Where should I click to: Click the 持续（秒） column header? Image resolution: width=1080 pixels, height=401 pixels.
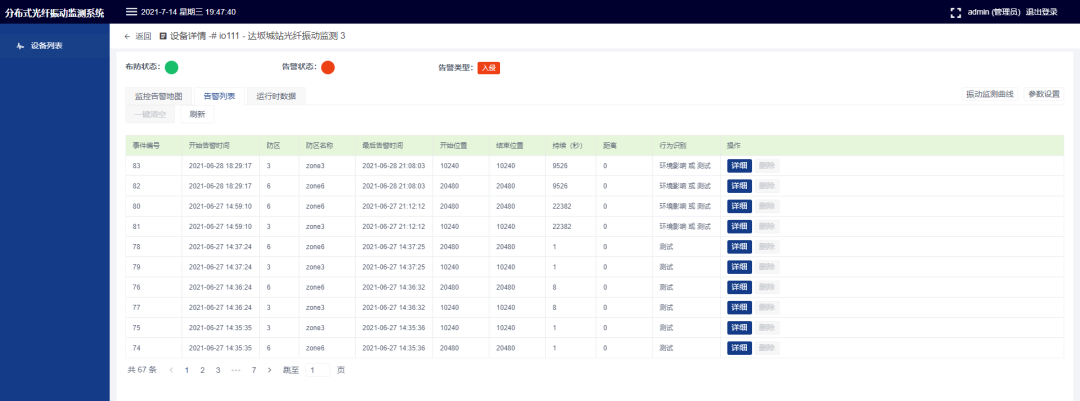click(568, 145)
